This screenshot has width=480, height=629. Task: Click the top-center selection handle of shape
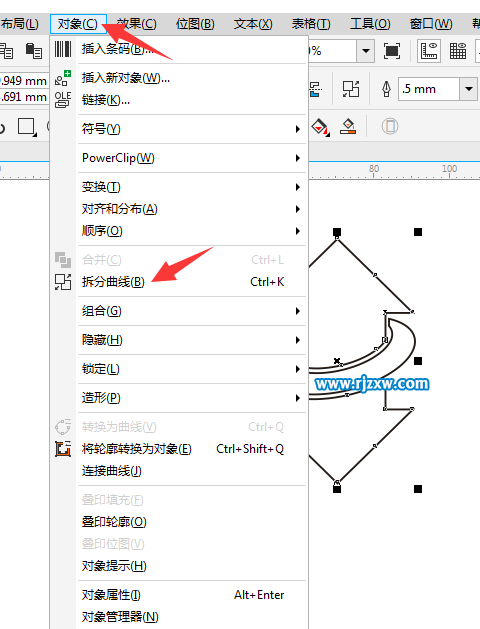click(x=337, y=232)
